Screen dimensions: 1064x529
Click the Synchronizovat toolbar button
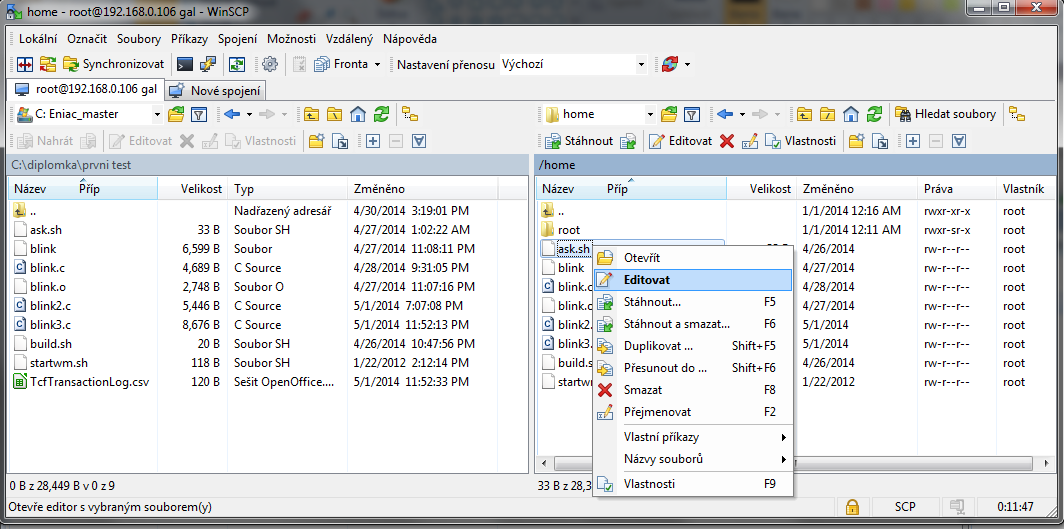pyautogui.click(x=114, y=64)
